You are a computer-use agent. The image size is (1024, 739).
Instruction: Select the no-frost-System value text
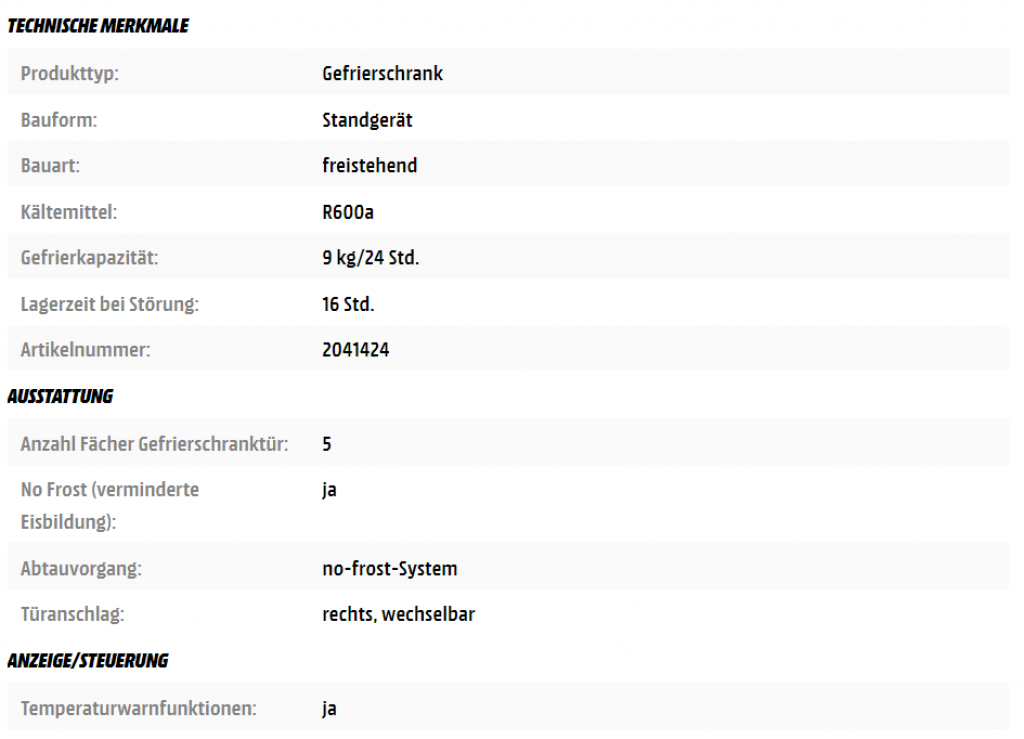click(389, 569)
